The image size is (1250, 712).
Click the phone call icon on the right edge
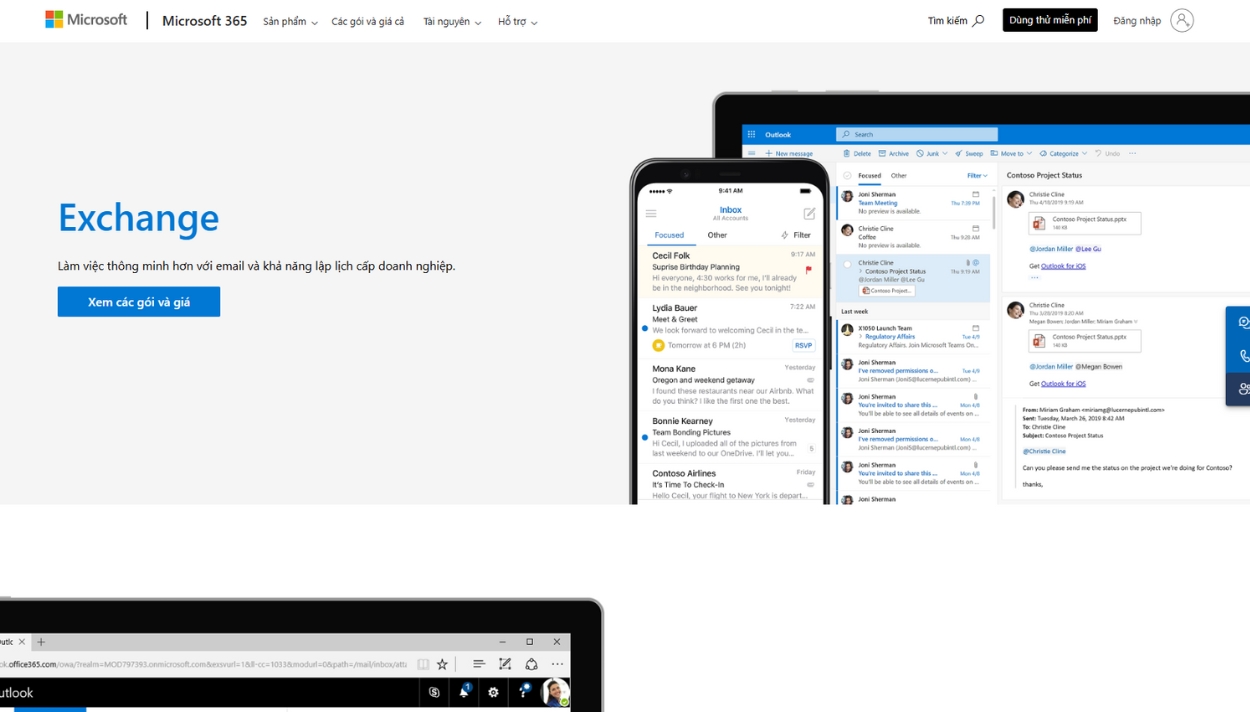point(1243,354)
